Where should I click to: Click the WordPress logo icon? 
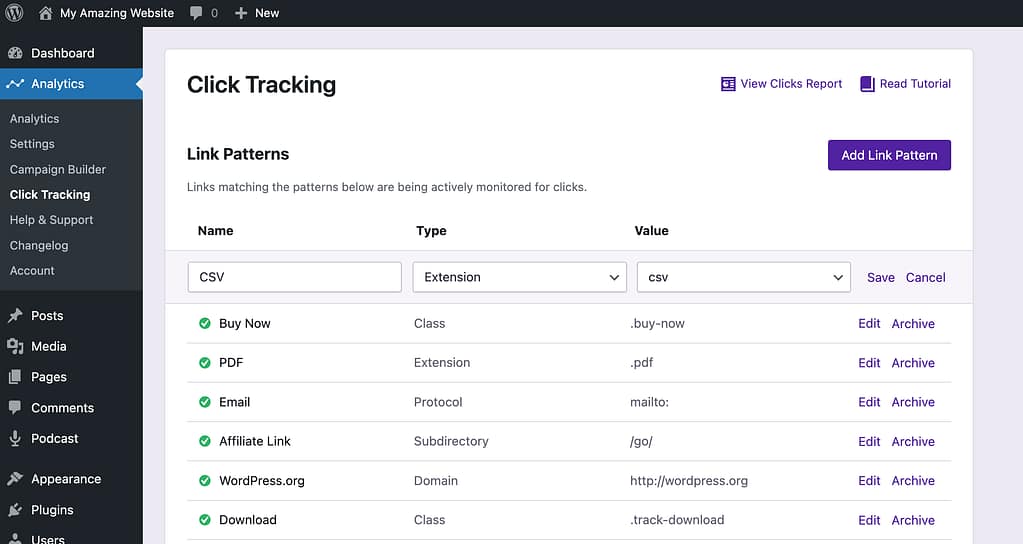click(14, 13)
